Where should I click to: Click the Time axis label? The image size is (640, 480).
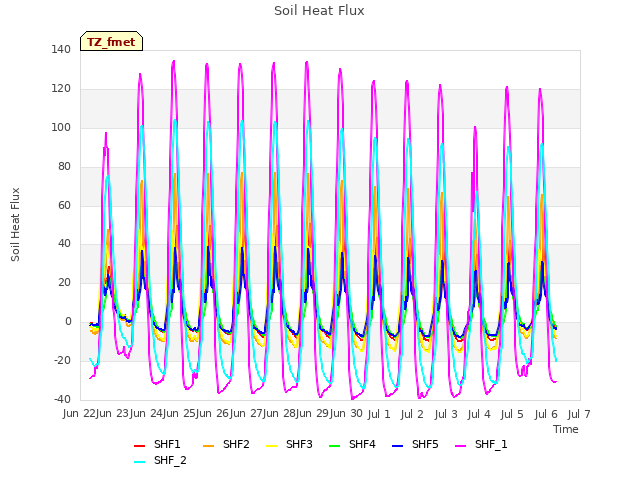[566, 429]
